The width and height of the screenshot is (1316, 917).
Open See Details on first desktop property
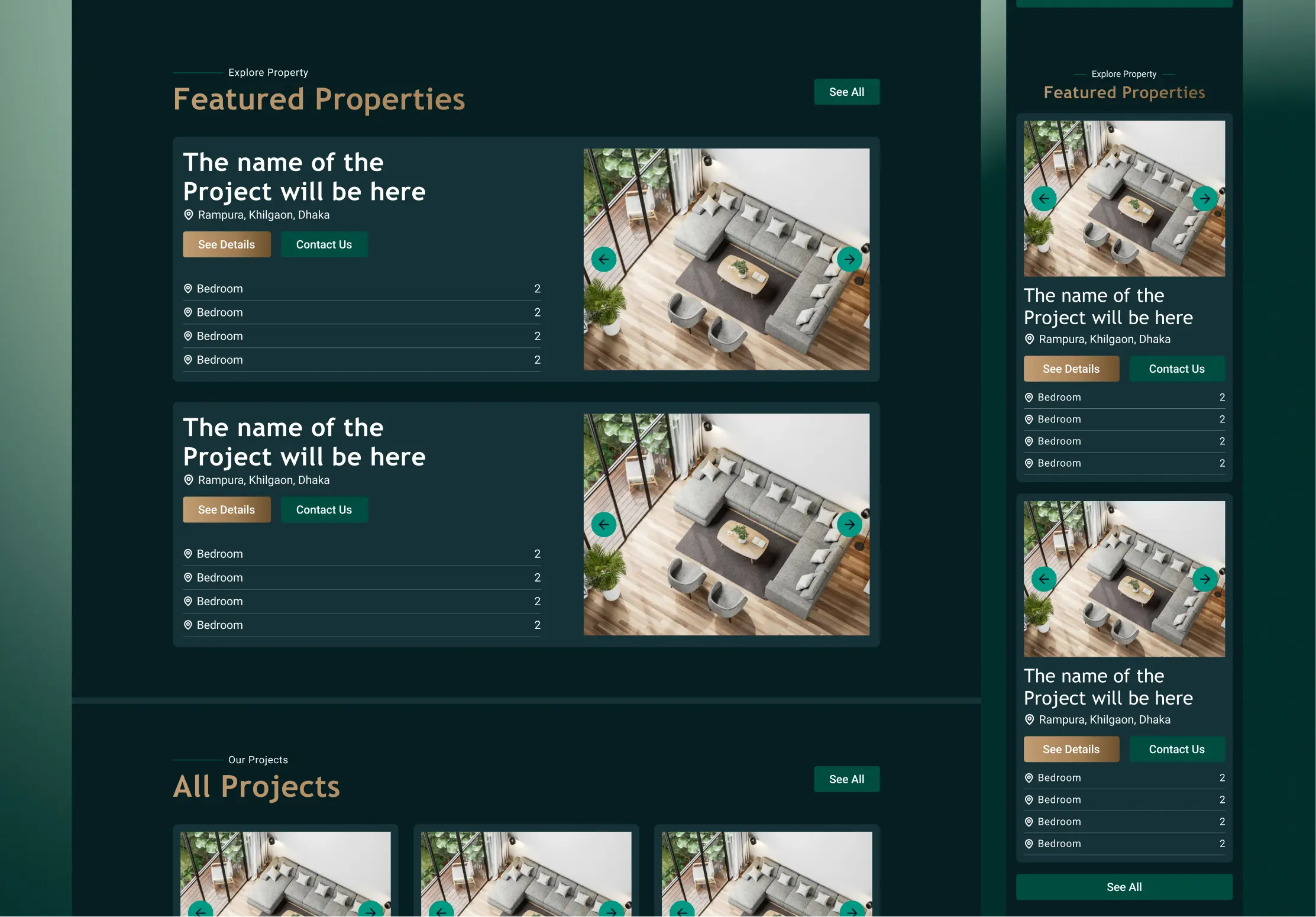pos(227,244)
